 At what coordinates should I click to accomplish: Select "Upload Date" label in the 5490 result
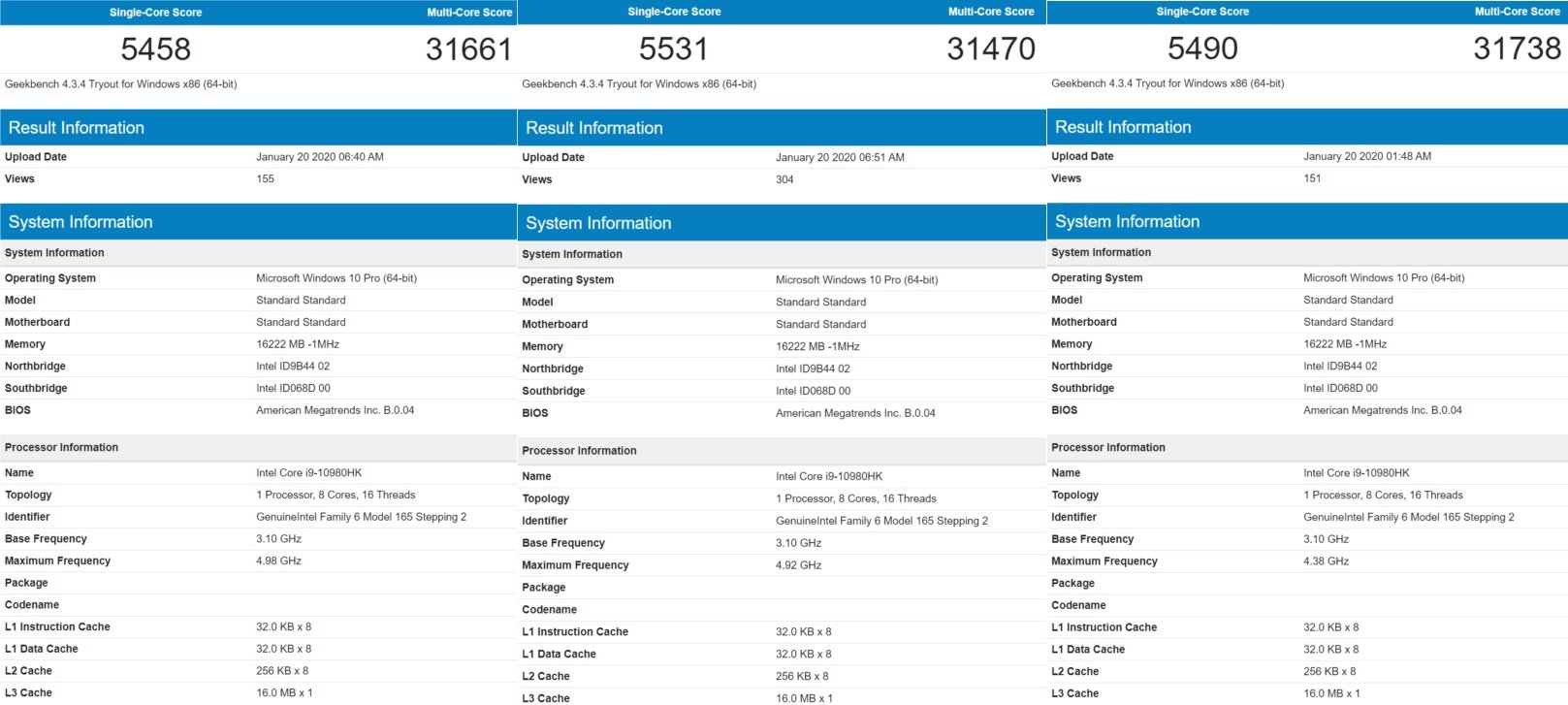click(x=1082, y=156)
